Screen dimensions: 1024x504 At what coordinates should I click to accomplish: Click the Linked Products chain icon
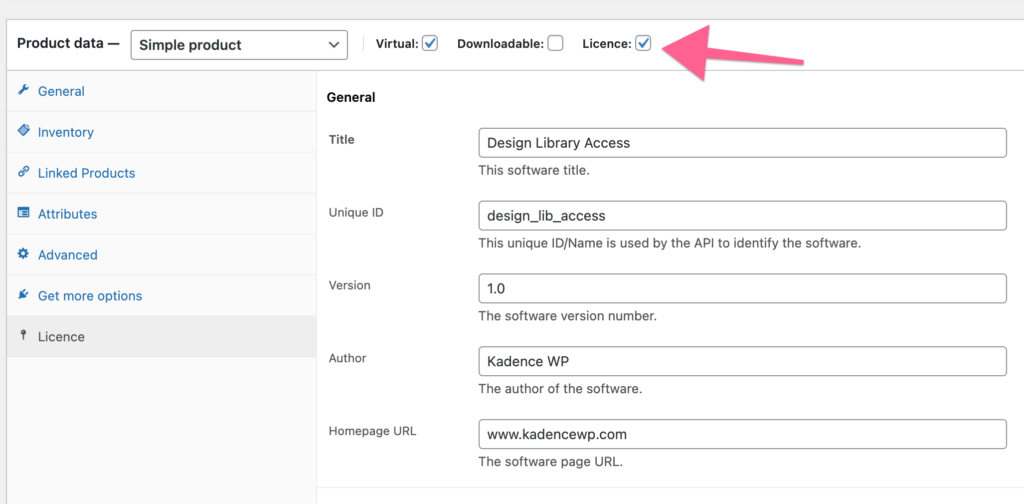point(23,172)
